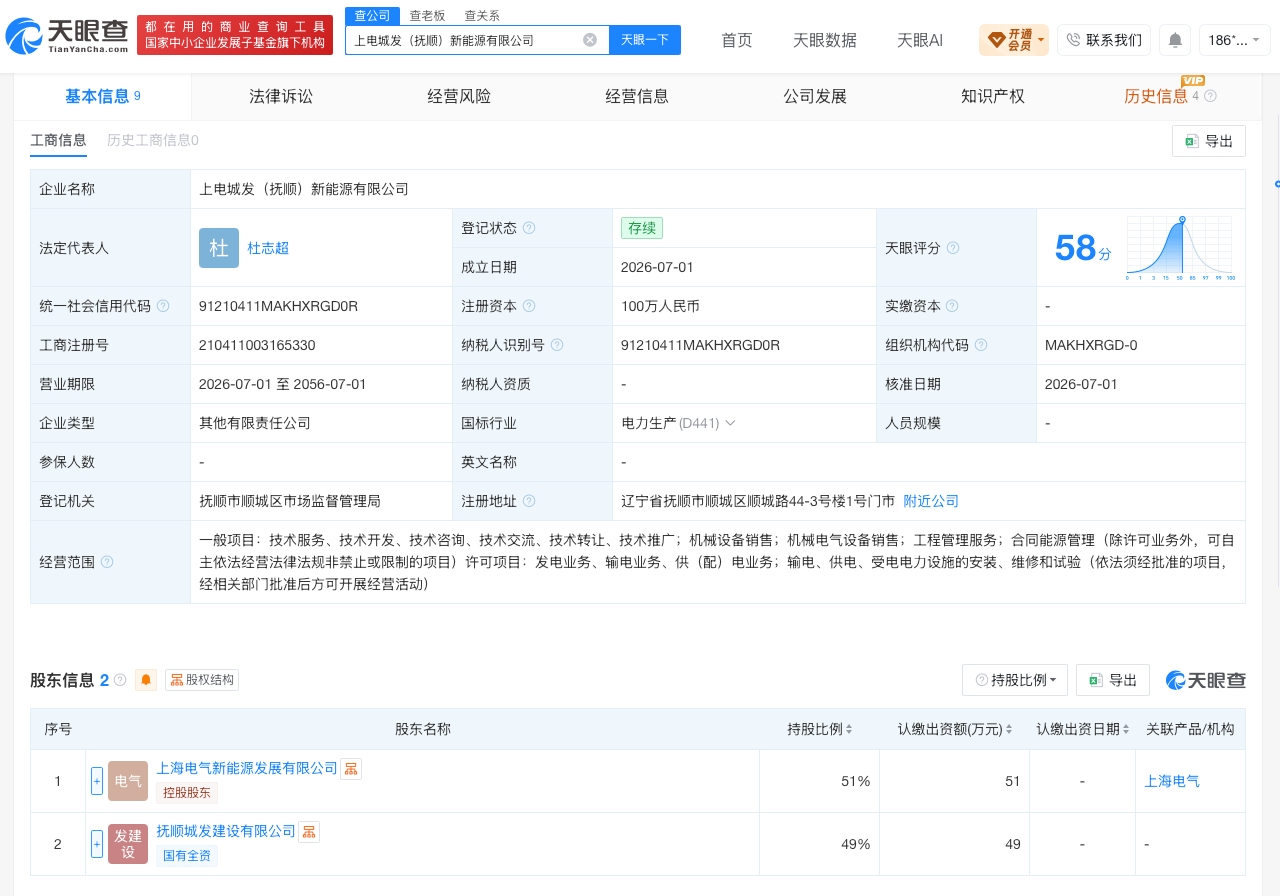Screen dimensions: 1280x896
Task: Click the notification bell icon
Action: click(1175, 40)
